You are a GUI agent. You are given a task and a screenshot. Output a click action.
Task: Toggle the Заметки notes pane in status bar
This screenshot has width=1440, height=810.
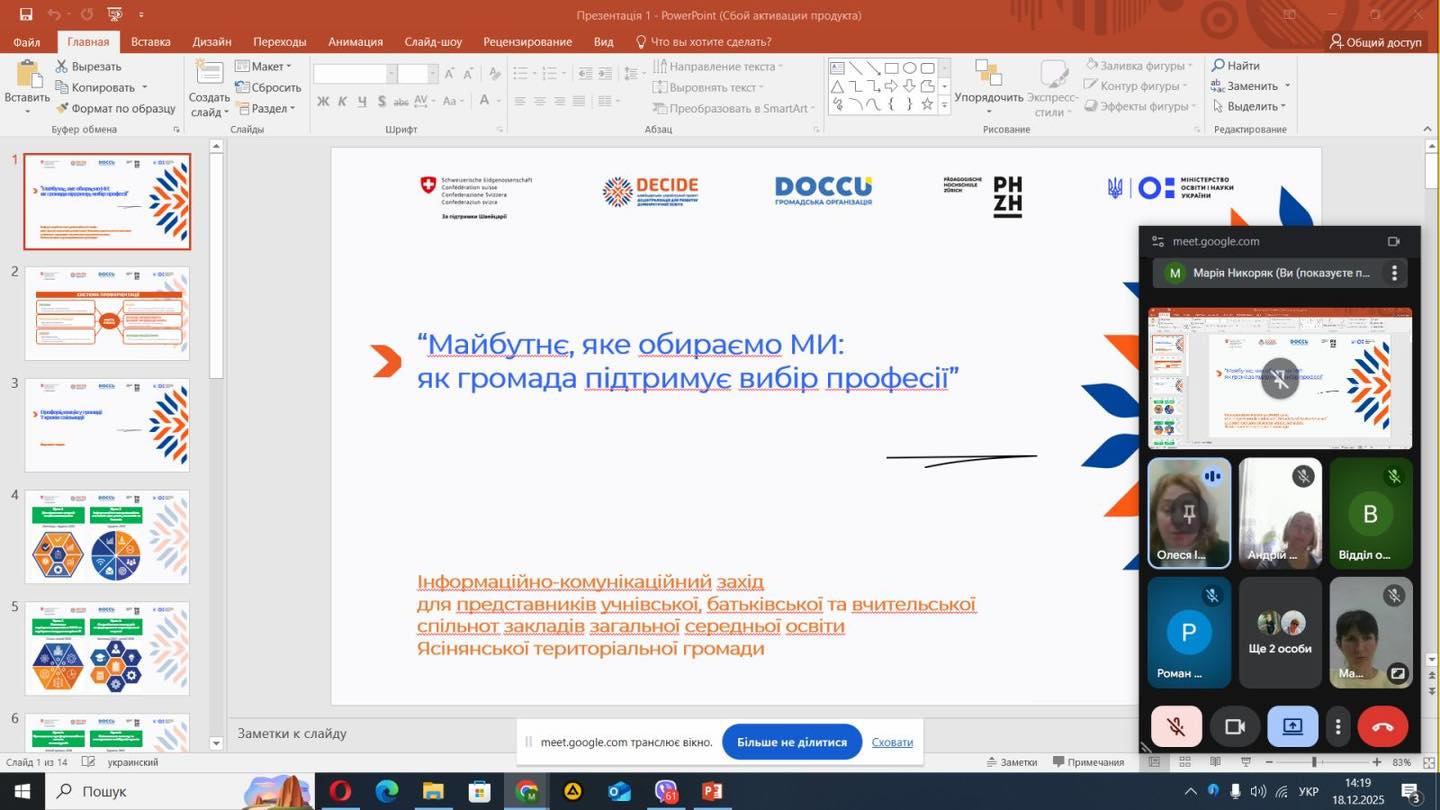1011,762
